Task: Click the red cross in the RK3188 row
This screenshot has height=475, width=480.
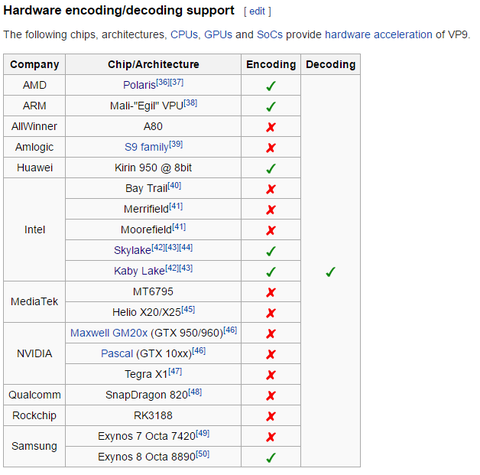Action: (271, 416)
